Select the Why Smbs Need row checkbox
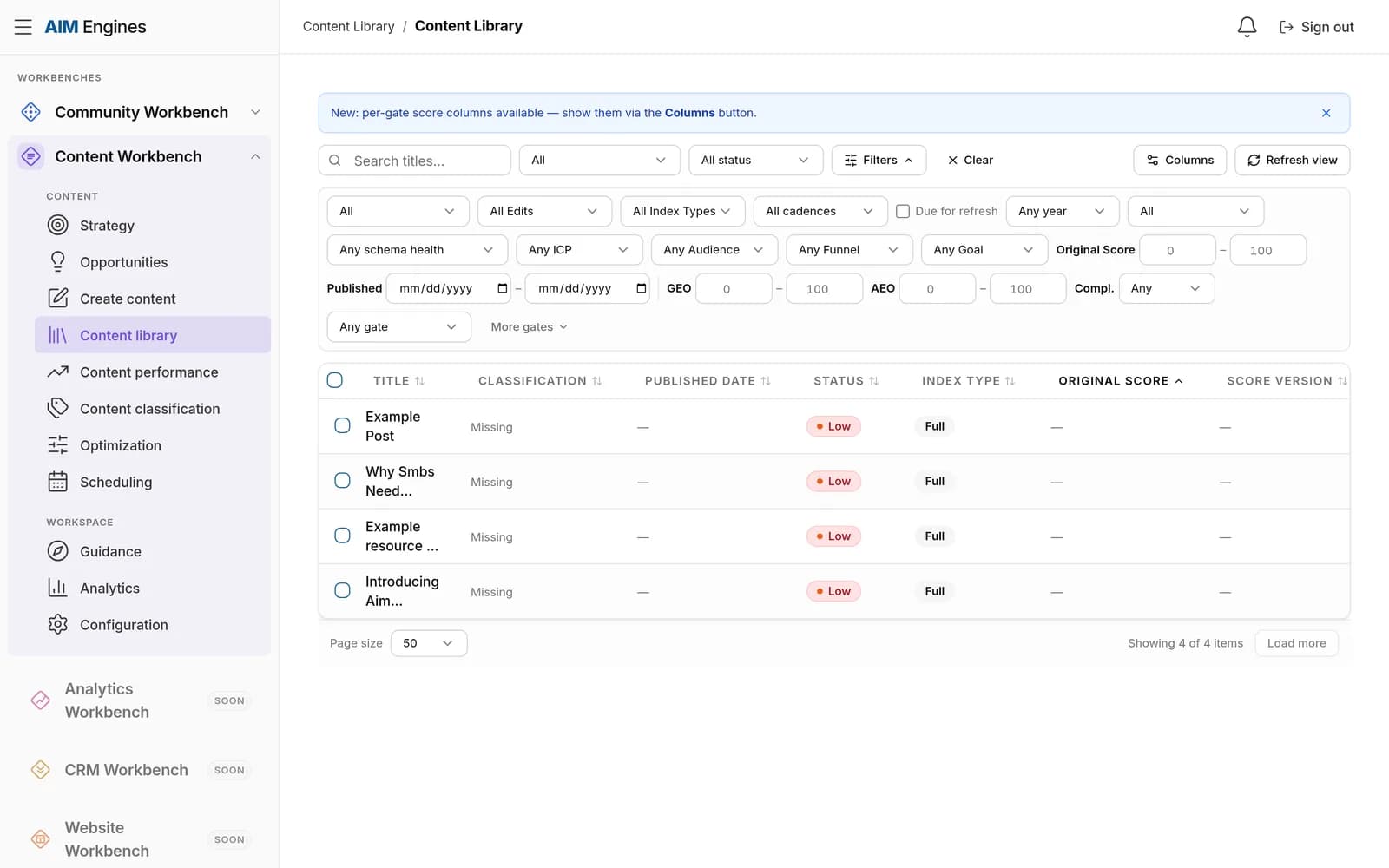Screen dimensions: 1389x868 (x=343, y=481)
